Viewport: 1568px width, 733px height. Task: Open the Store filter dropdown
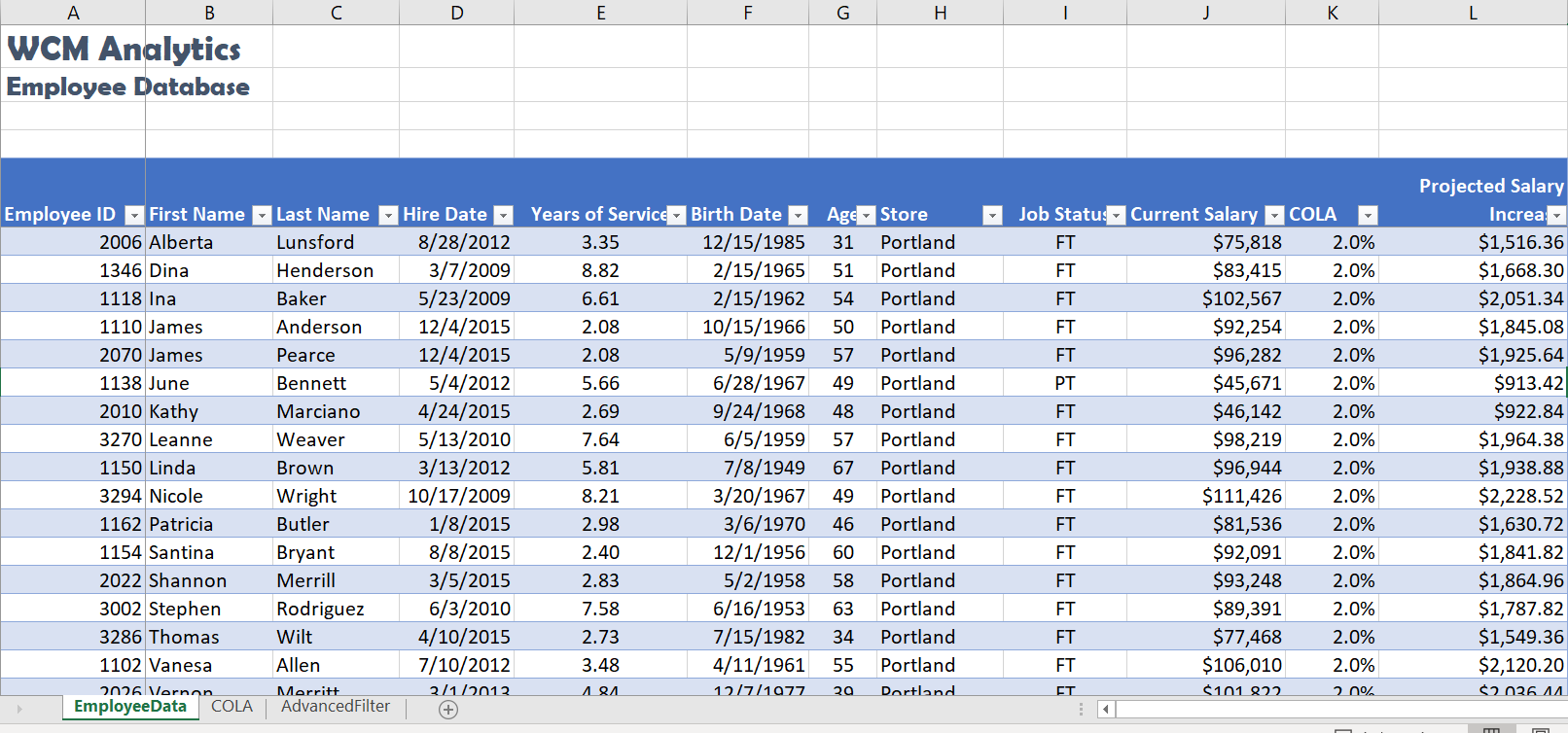[x=992, y=216]
